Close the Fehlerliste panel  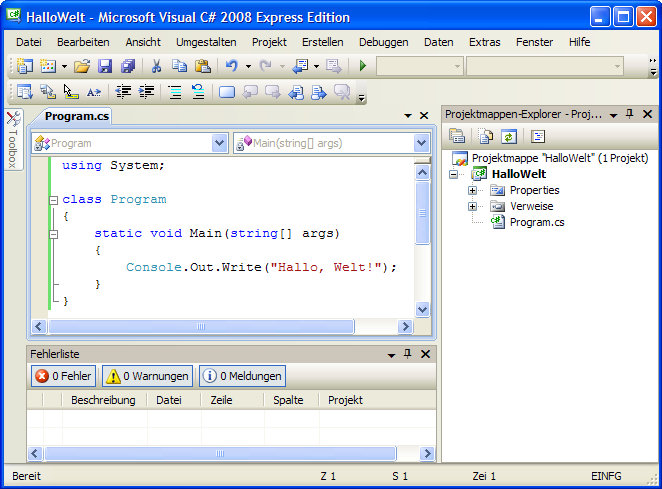tap(426, 354)
